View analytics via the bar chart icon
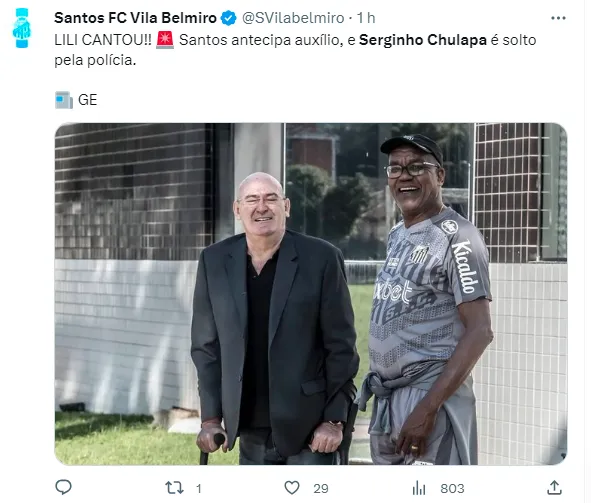The image size is (591, 503). pyautogui.click(x=419, y=488)
